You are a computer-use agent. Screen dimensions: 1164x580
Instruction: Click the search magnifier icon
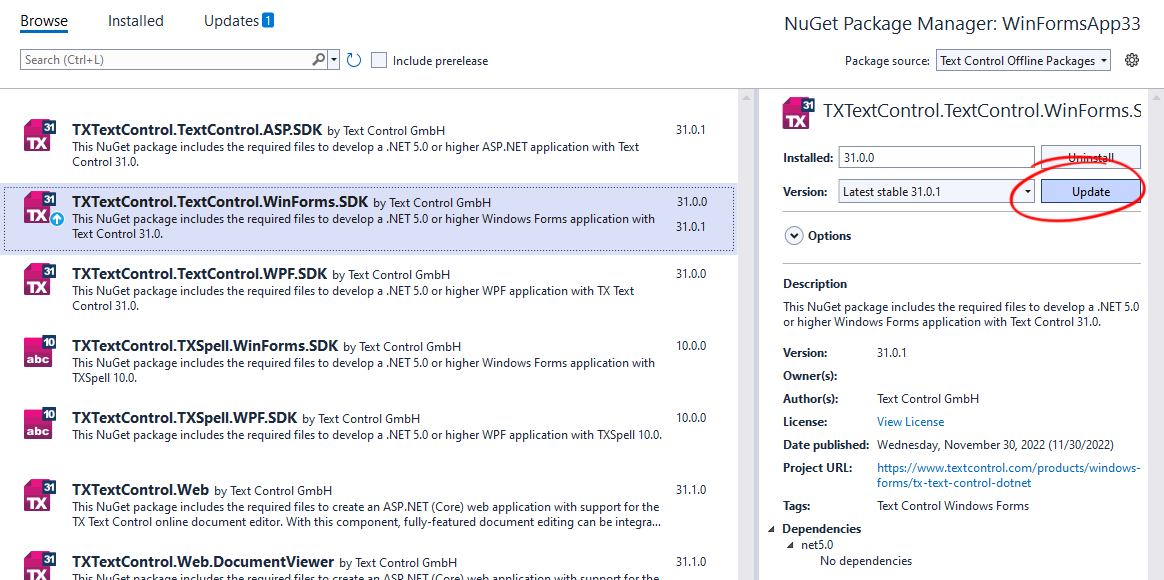318,60
